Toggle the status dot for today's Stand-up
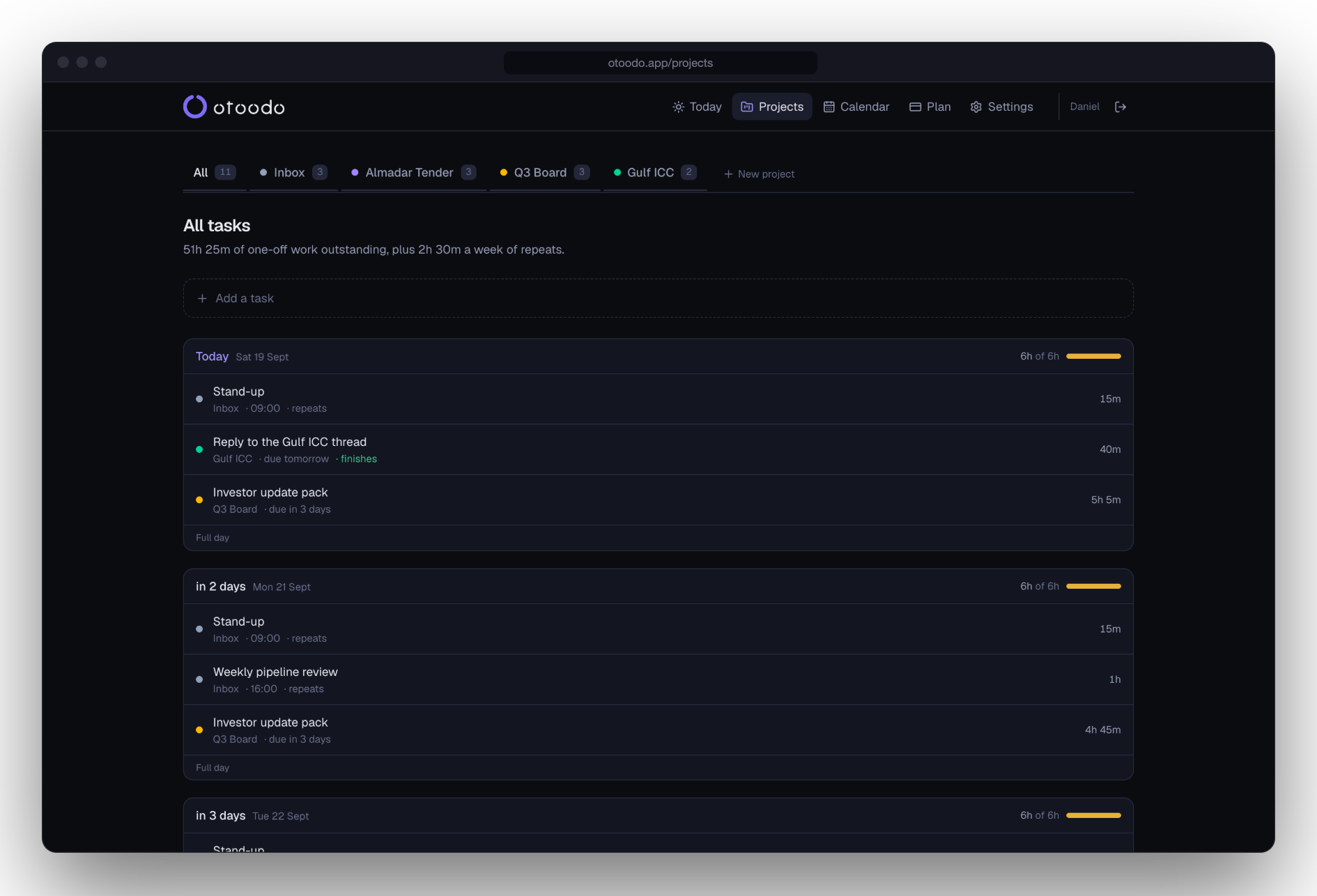The image size is (1317, 896). point(199,399)
